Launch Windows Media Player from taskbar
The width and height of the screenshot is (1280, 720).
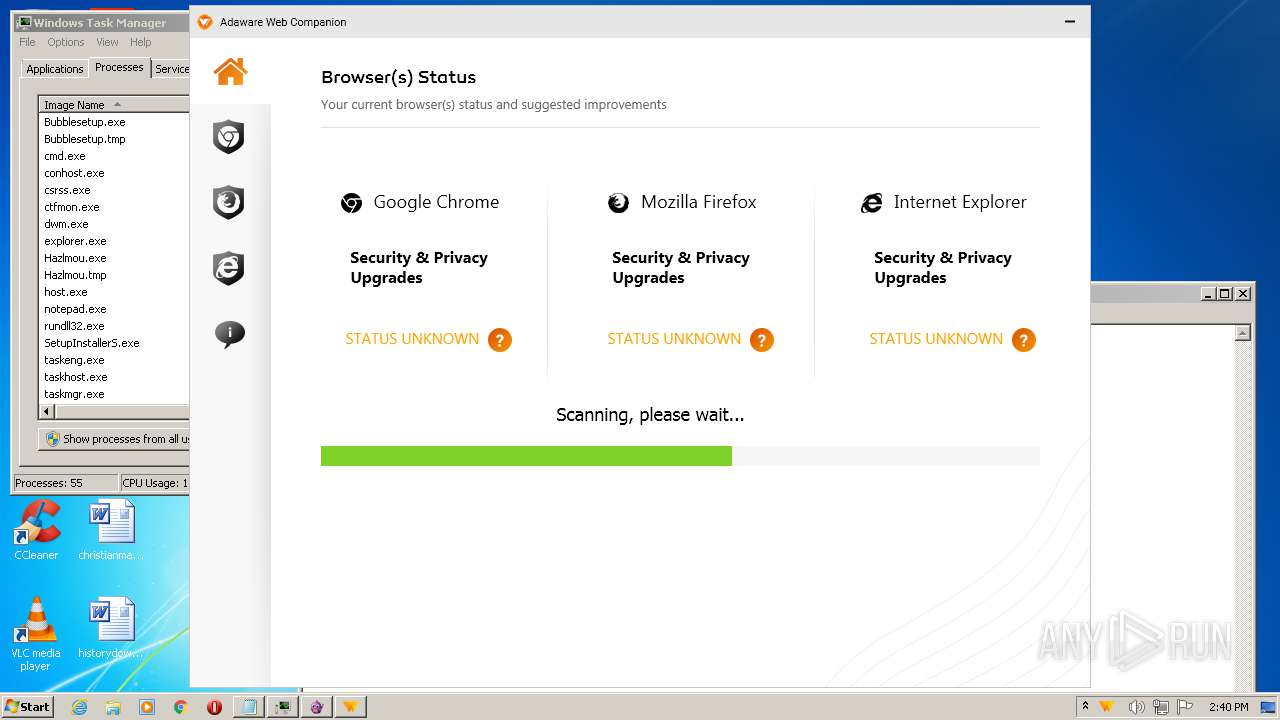click(147, 707)
